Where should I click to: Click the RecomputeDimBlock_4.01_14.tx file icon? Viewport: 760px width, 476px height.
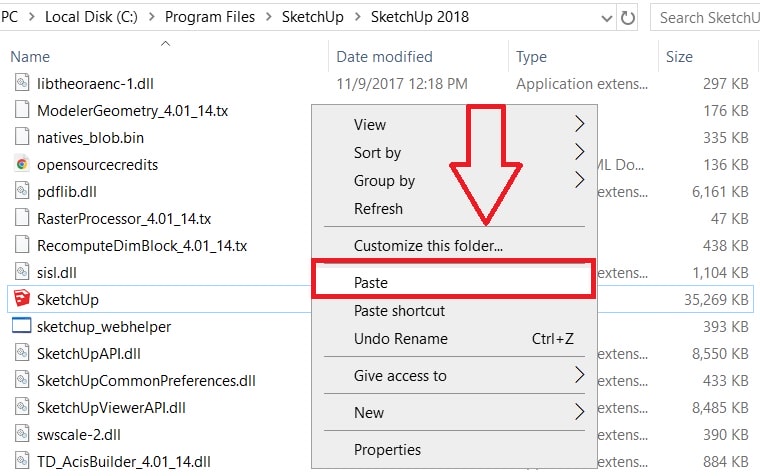click(x=22, y=245)
